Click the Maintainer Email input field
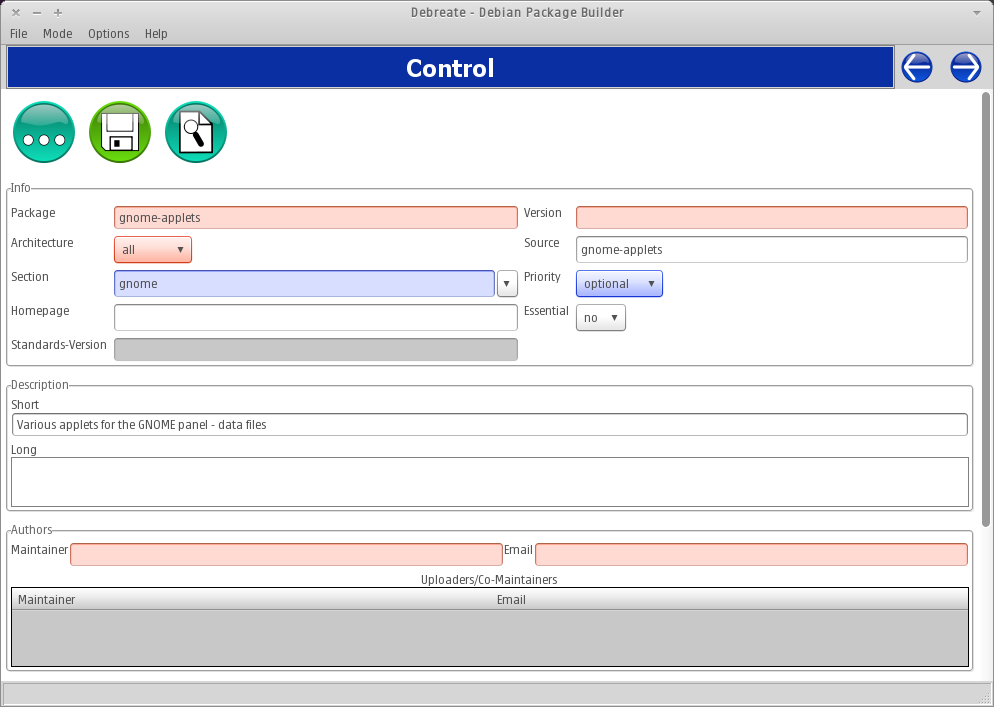Image resolution: width=994 pixels, height=707 pixels. click(751, 554)
